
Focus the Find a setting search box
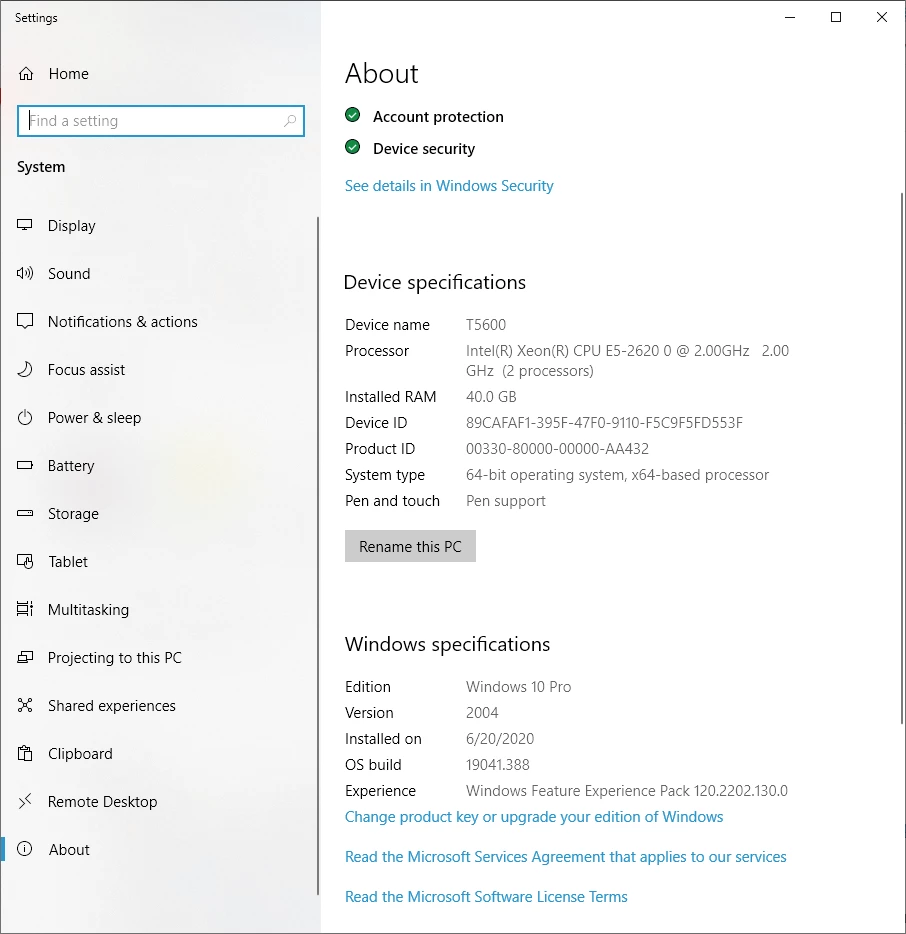point(161,121)
